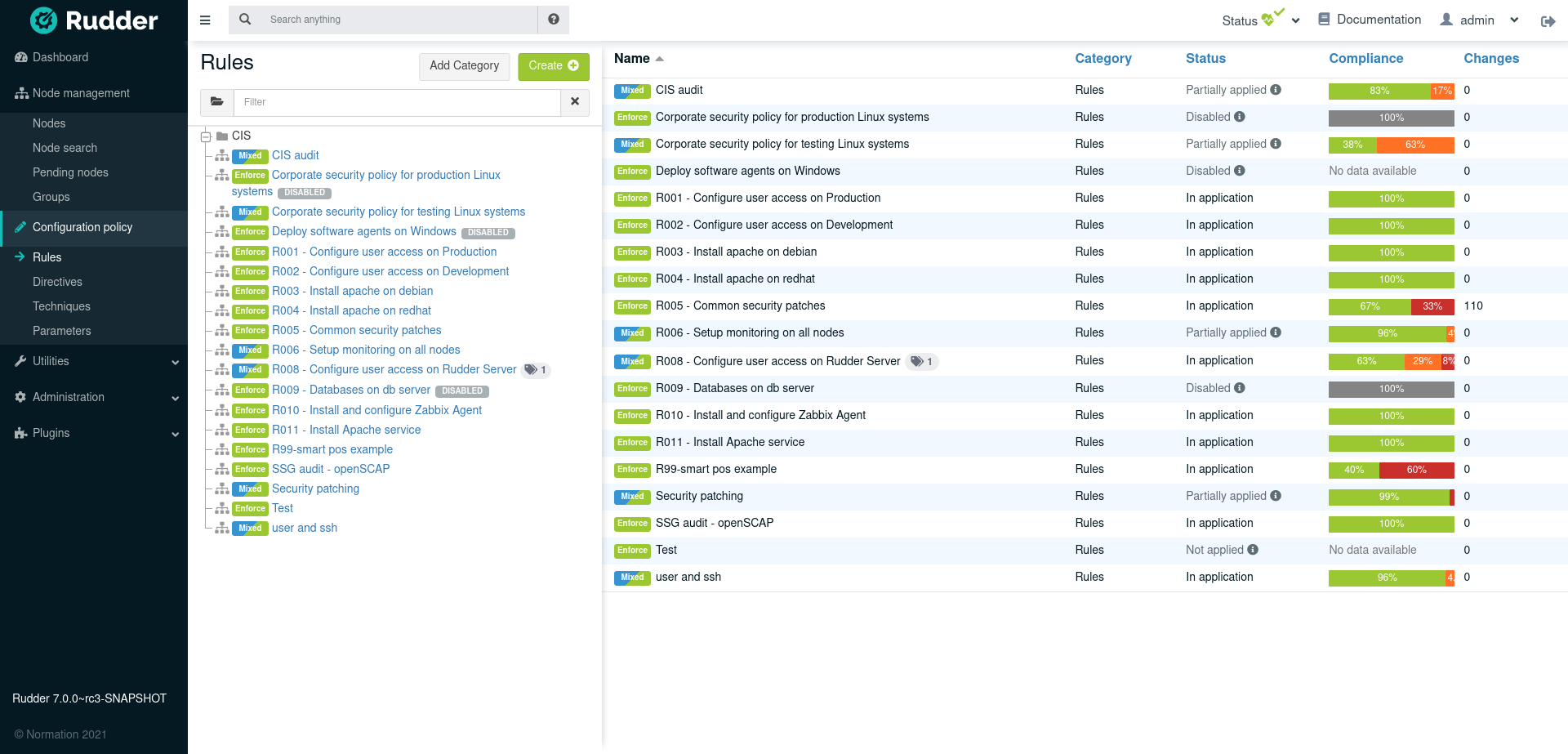Viewport: 1568px width, 754px height.
Task: Click the logout icon in the top bar
Action: 1548,21
